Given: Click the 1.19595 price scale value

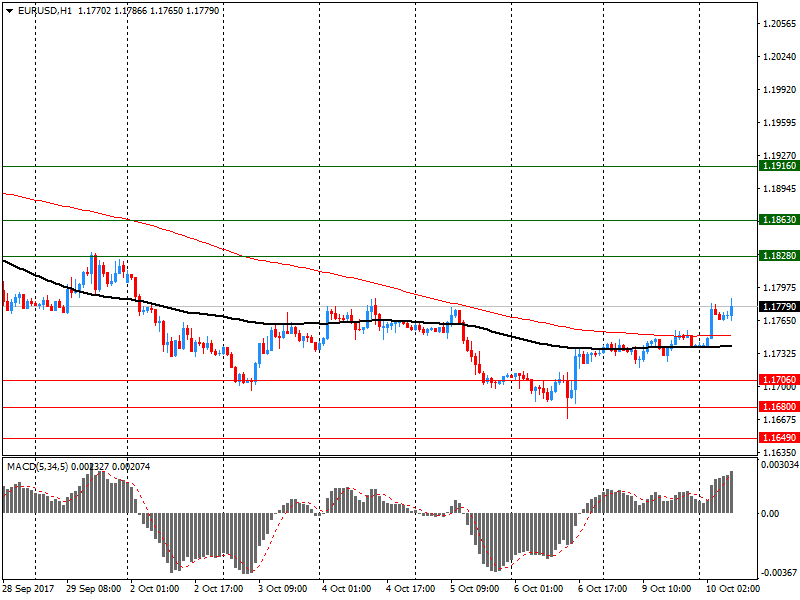Looking at the screenshot, I should [x=780, y=123].
